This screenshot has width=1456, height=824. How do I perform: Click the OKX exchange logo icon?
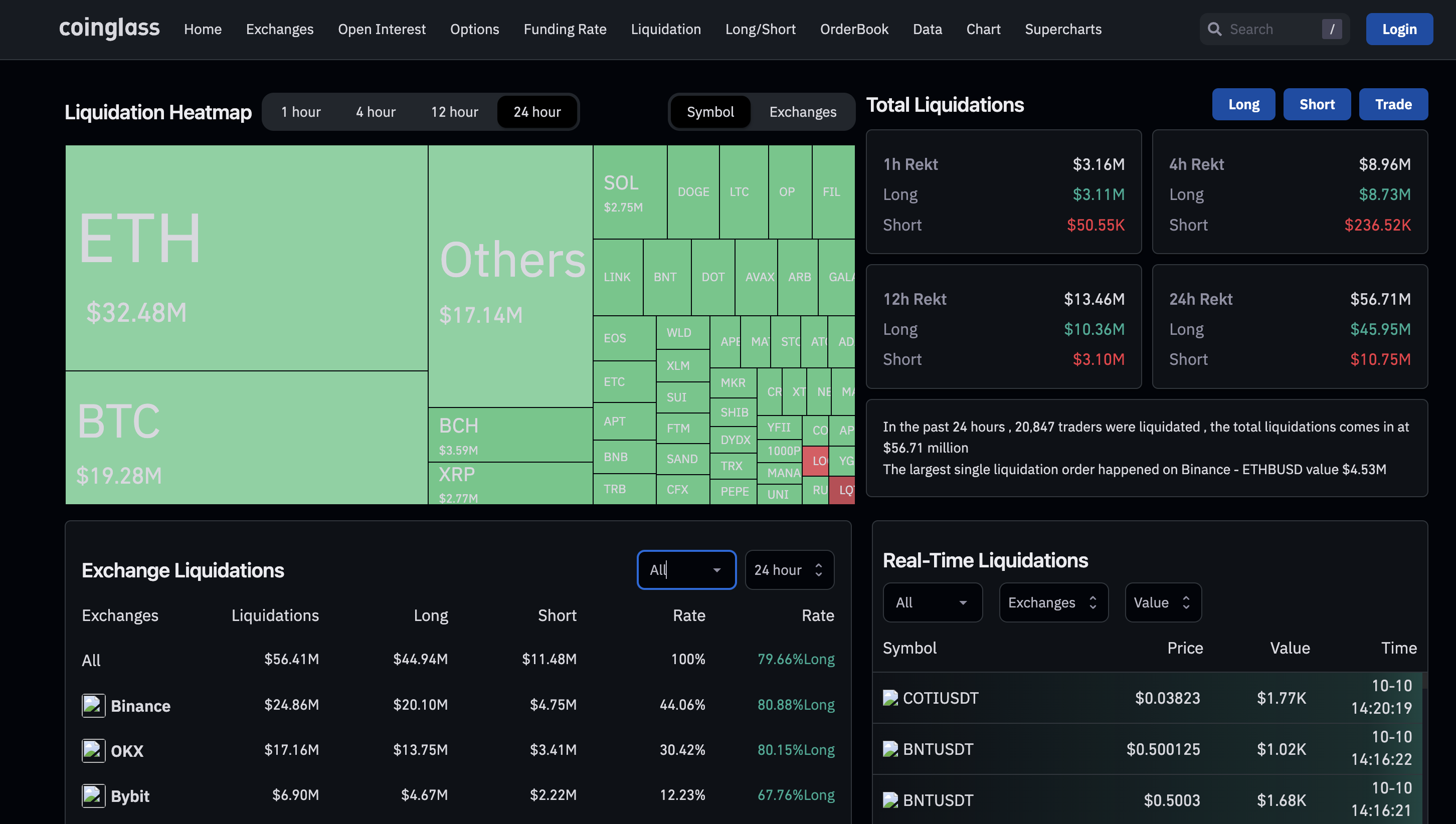(x=93, y=750)
